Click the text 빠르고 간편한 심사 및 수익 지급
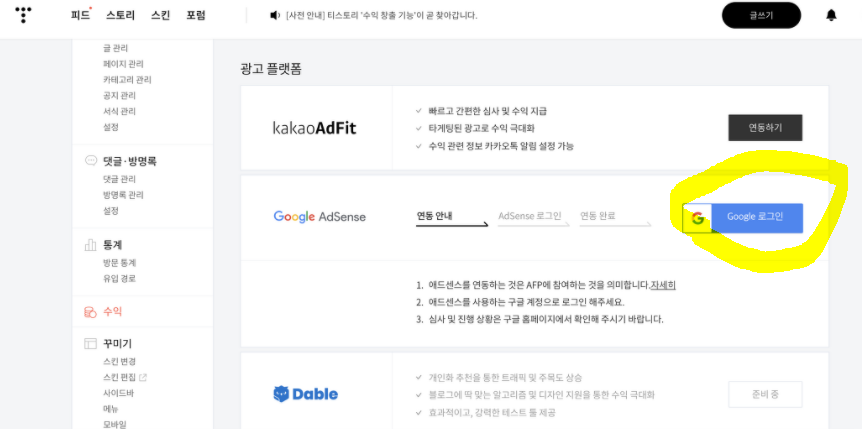 click(488, 111)
